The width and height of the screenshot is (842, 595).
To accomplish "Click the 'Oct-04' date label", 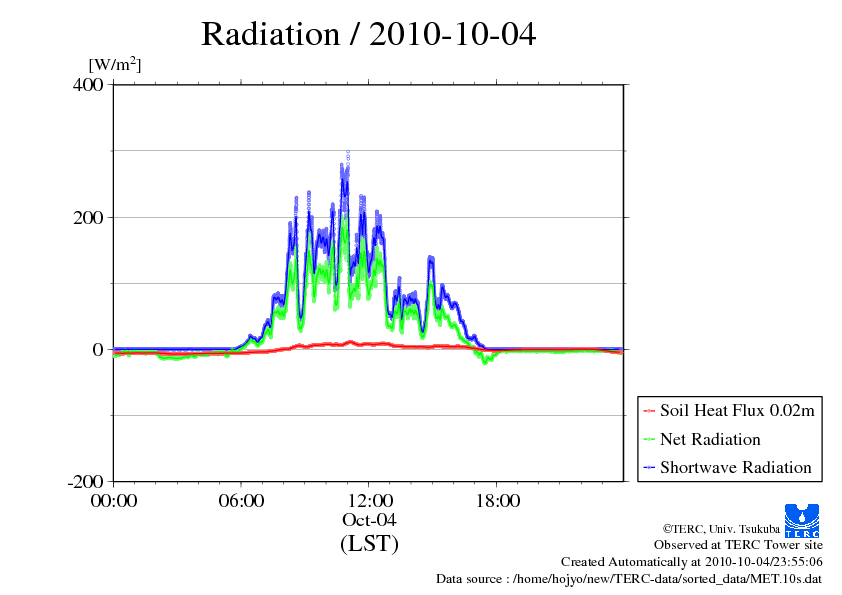I will point(369,520).
